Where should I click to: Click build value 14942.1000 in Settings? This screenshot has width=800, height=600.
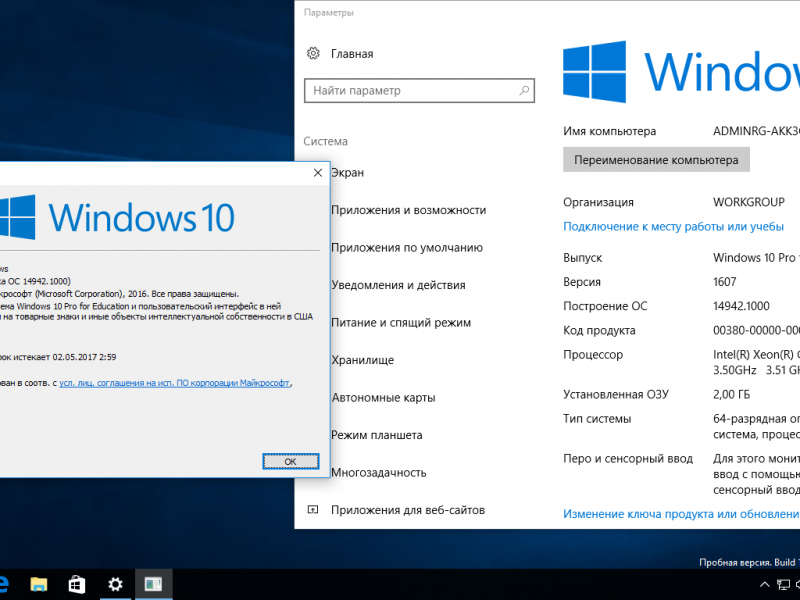tap(741, 306)
